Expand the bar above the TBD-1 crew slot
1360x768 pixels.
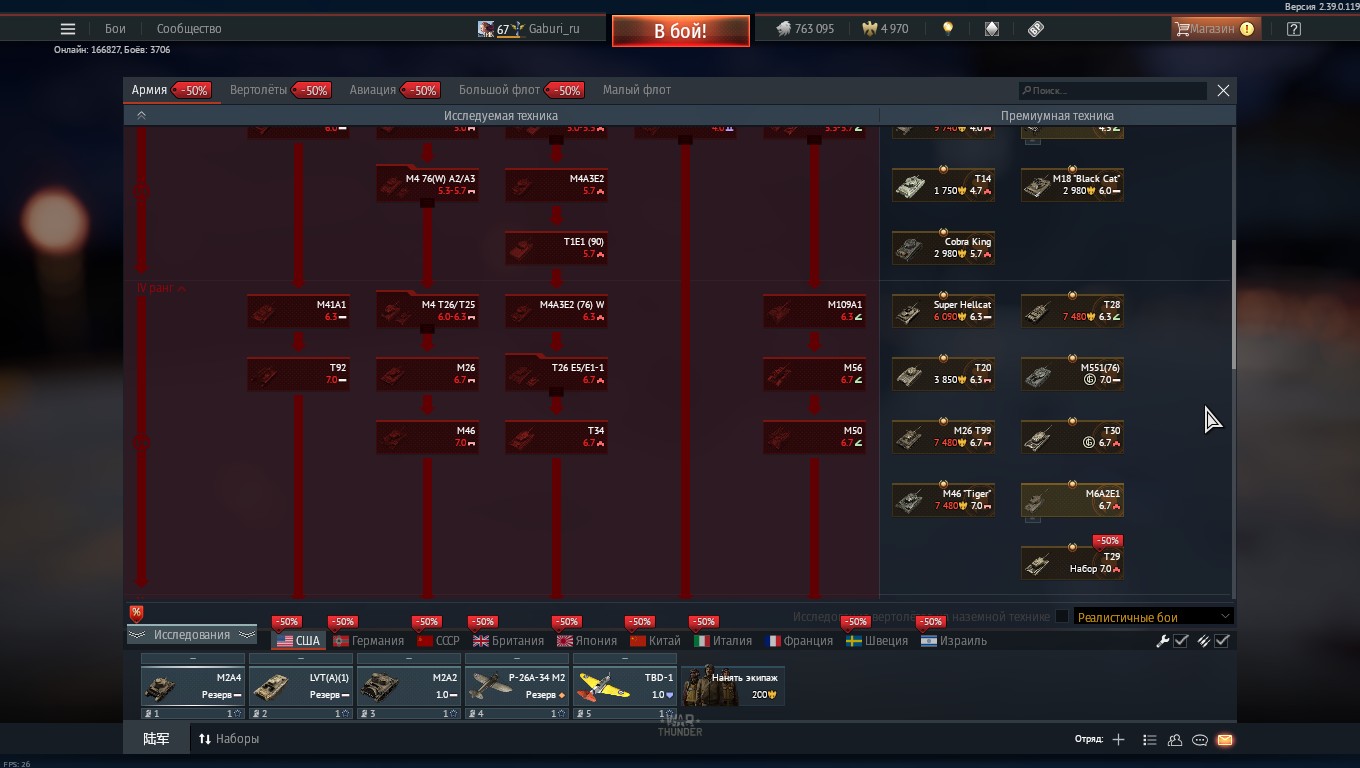pyautogui.click(x=625, y=659)
